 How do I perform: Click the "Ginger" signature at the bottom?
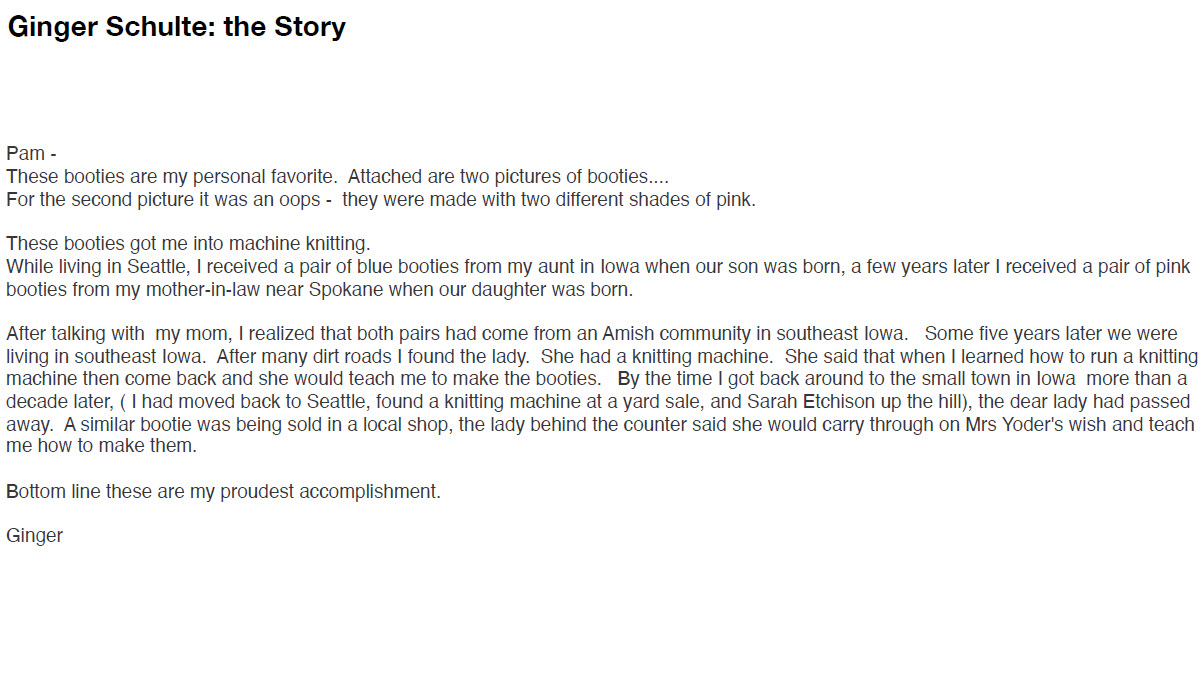coord(34,536)
